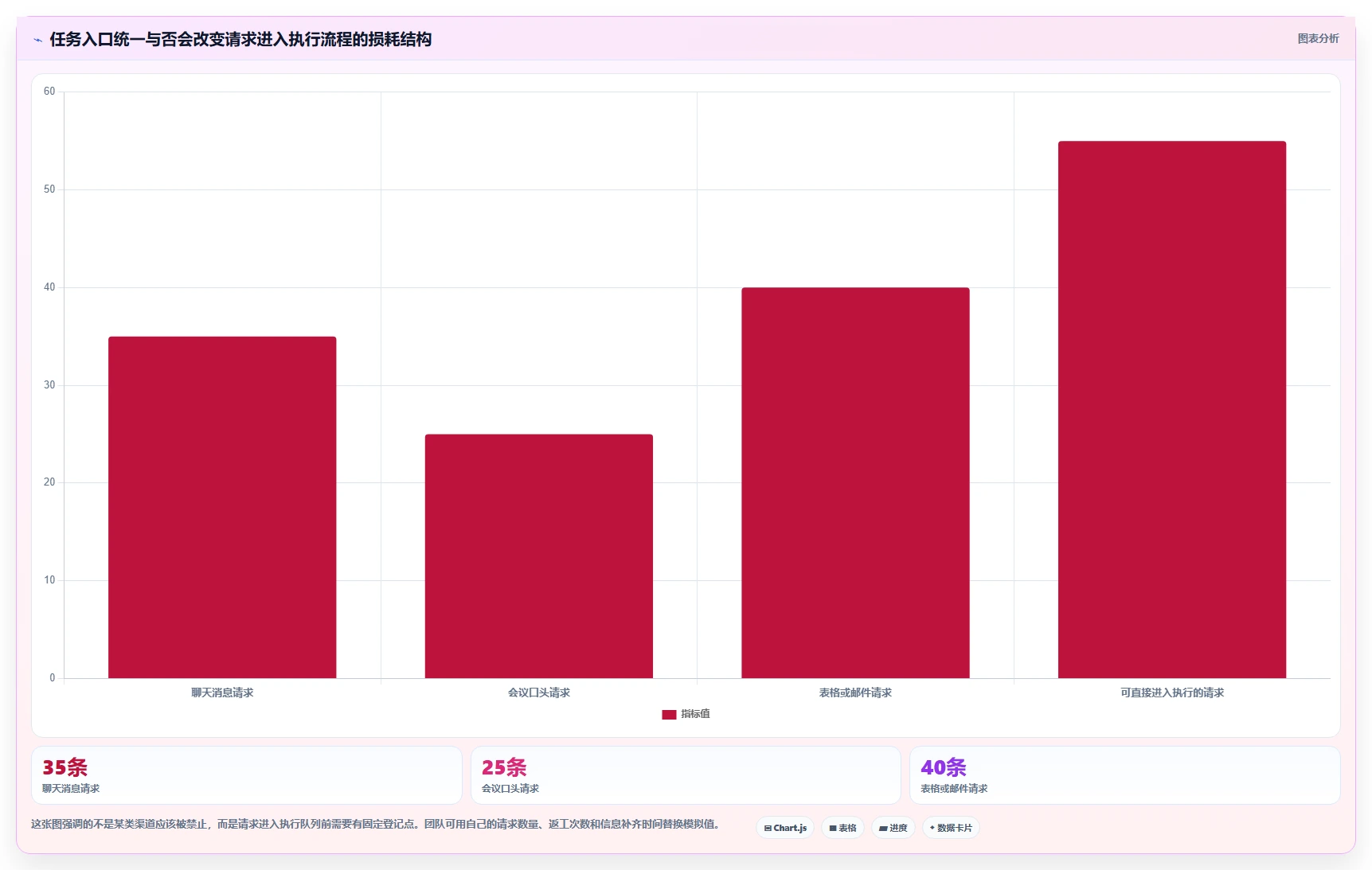
Task: Toggle the 指标值 legend color swatch
Action: 669,715
